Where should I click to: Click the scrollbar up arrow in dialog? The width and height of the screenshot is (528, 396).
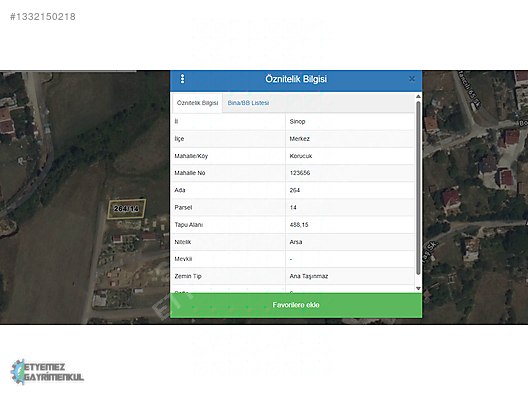(418, 97)
